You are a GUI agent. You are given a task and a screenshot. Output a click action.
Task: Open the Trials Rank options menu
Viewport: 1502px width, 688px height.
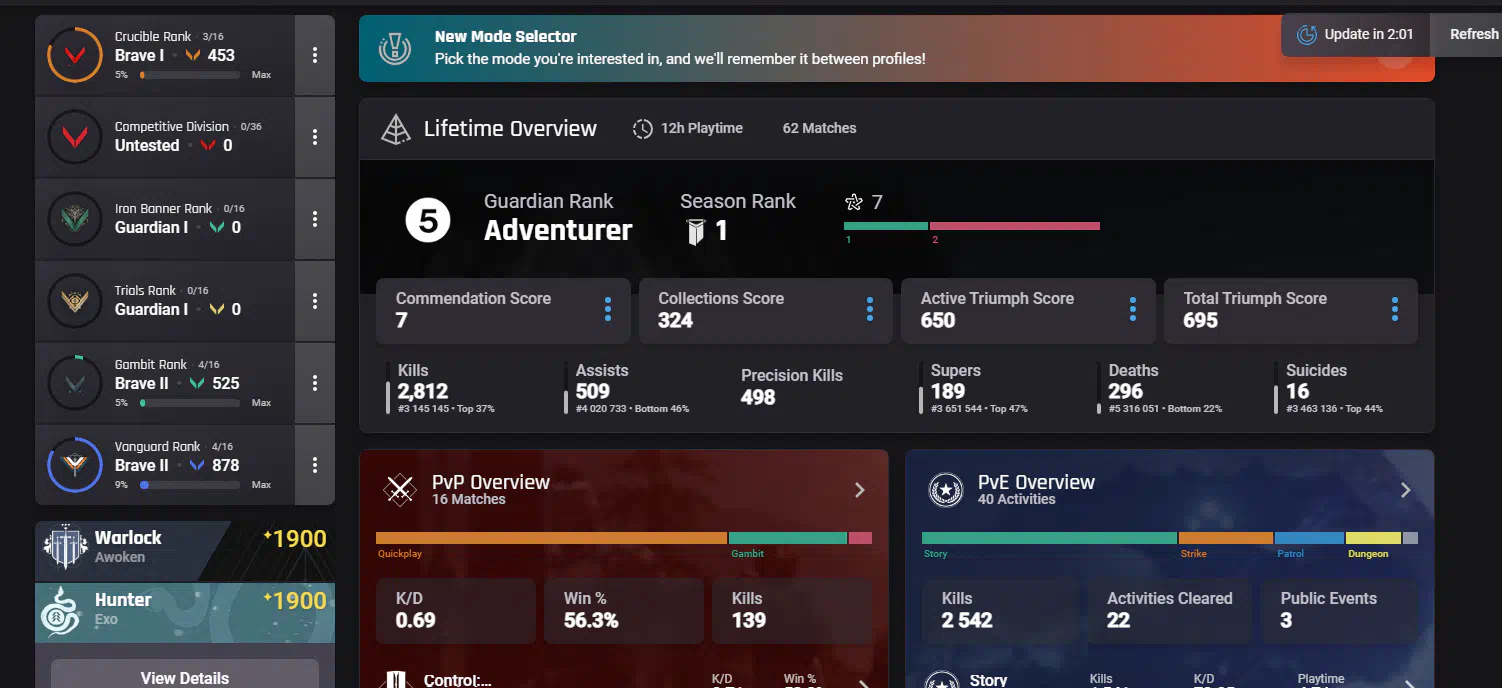click(x=315, y=301)
